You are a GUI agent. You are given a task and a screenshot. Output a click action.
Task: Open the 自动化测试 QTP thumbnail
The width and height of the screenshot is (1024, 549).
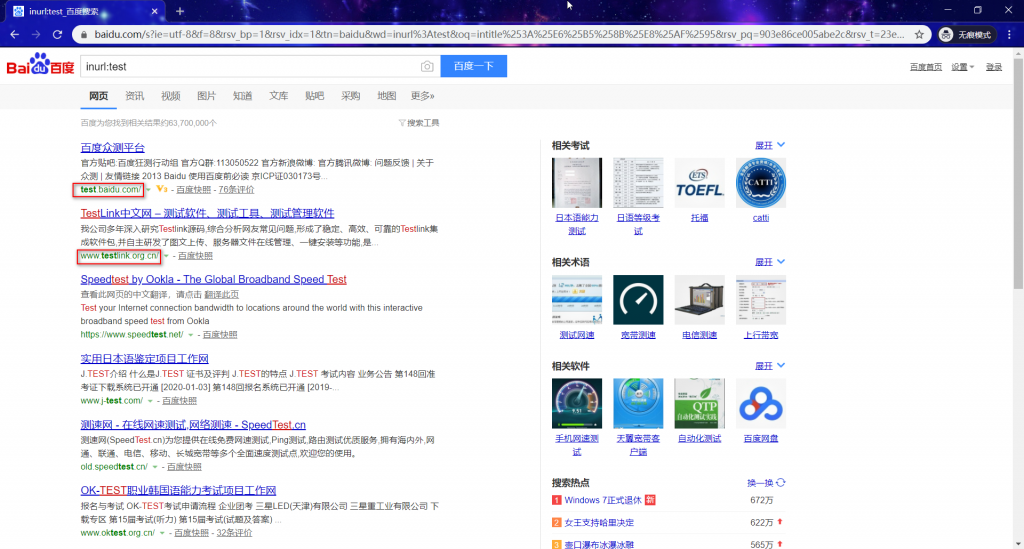(x=699, y=403)
